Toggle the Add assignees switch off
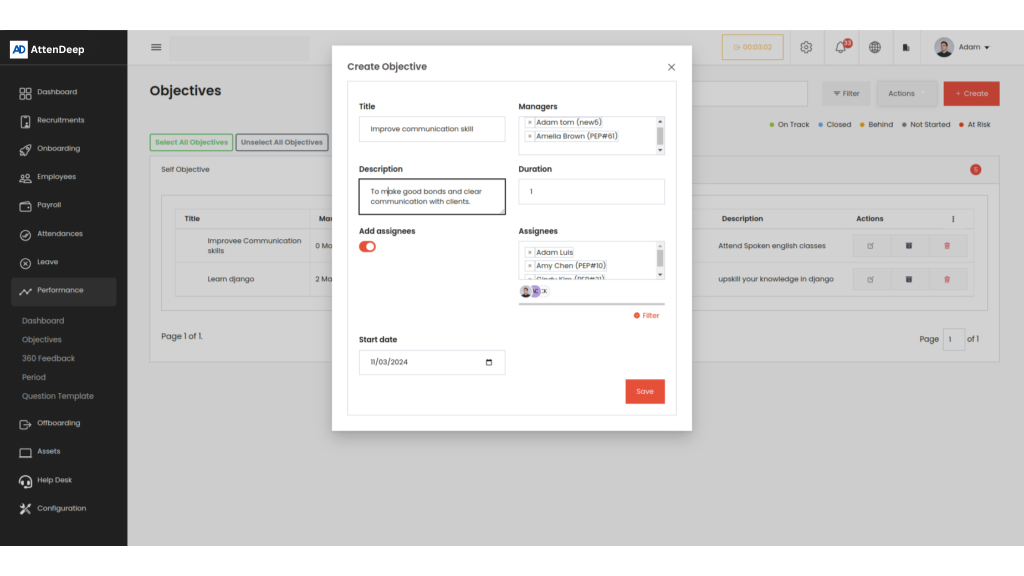This screenshot has width=1024, height=576. coord(367,247)
